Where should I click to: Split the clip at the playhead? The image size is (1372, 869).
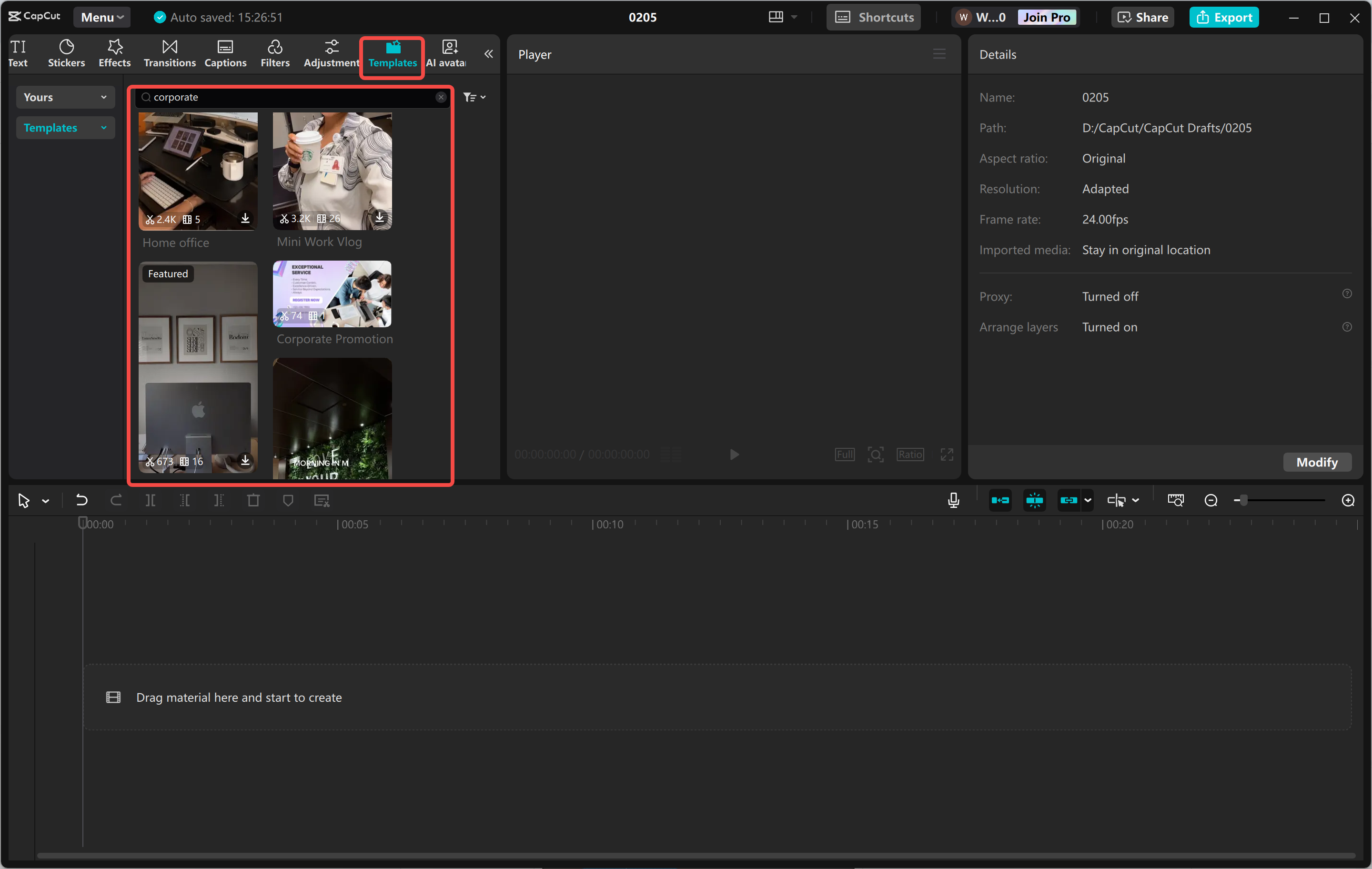[151, 500]
